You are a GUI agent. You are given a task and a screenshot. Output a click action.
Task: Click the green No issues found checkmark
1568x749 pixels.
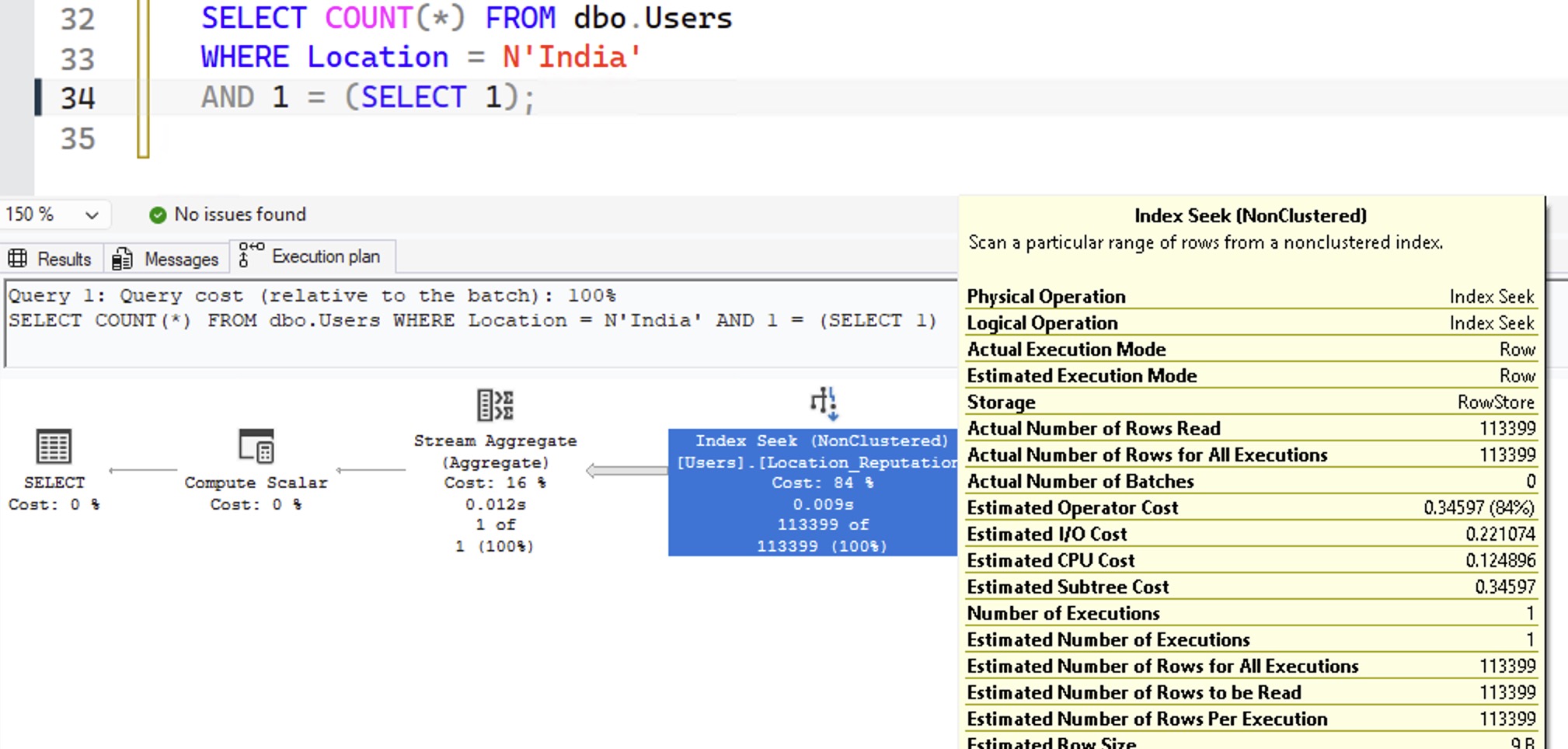158,215
